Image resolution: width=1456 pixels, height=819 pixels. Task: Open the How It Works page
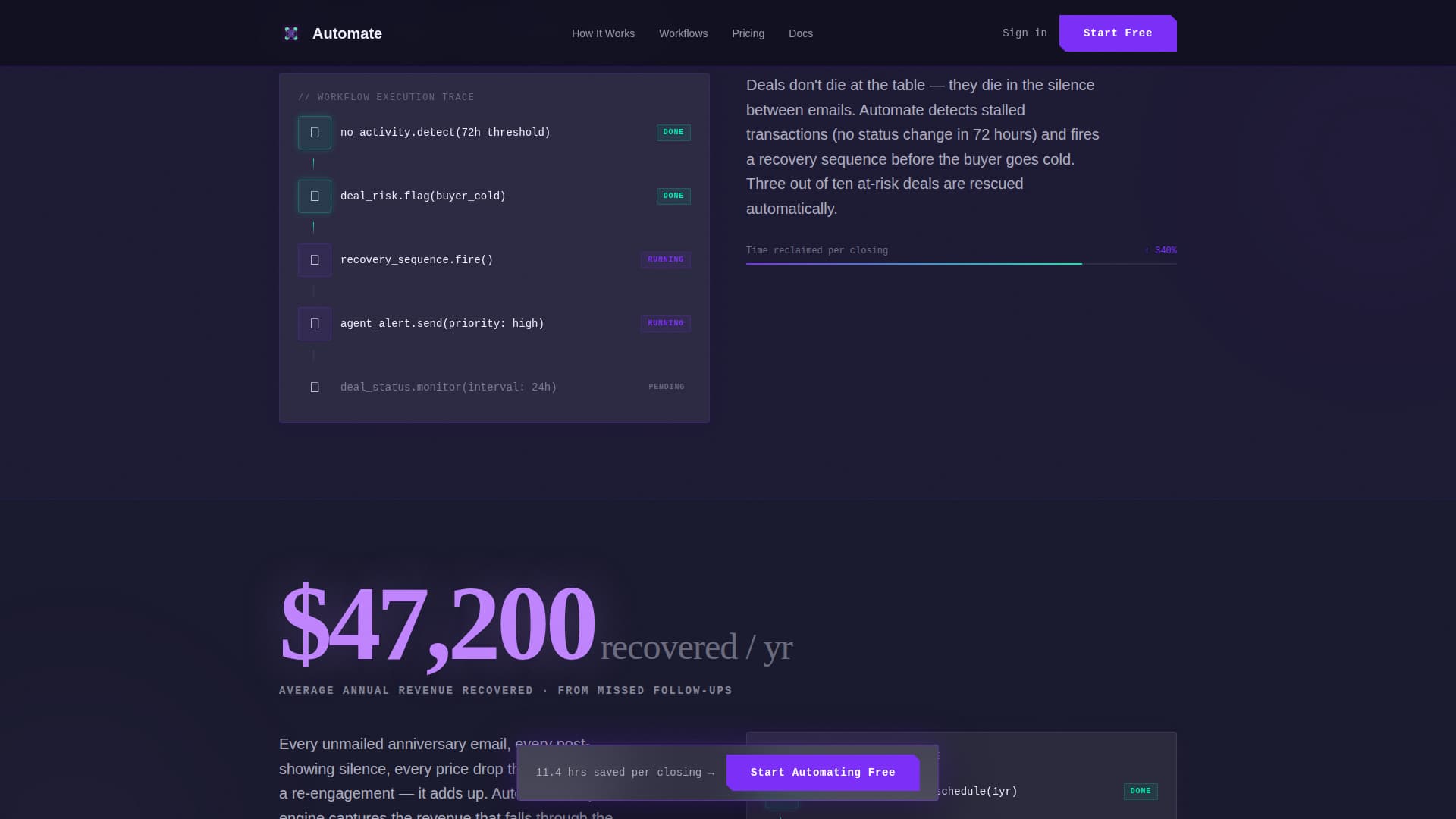(x=603, y=33)
